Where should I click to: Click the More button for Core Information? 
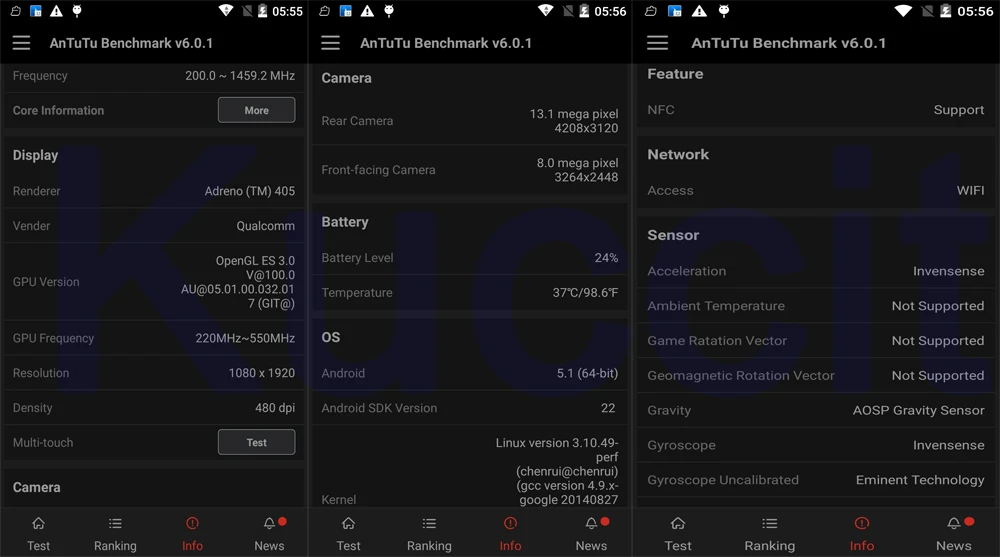[256, 110]
